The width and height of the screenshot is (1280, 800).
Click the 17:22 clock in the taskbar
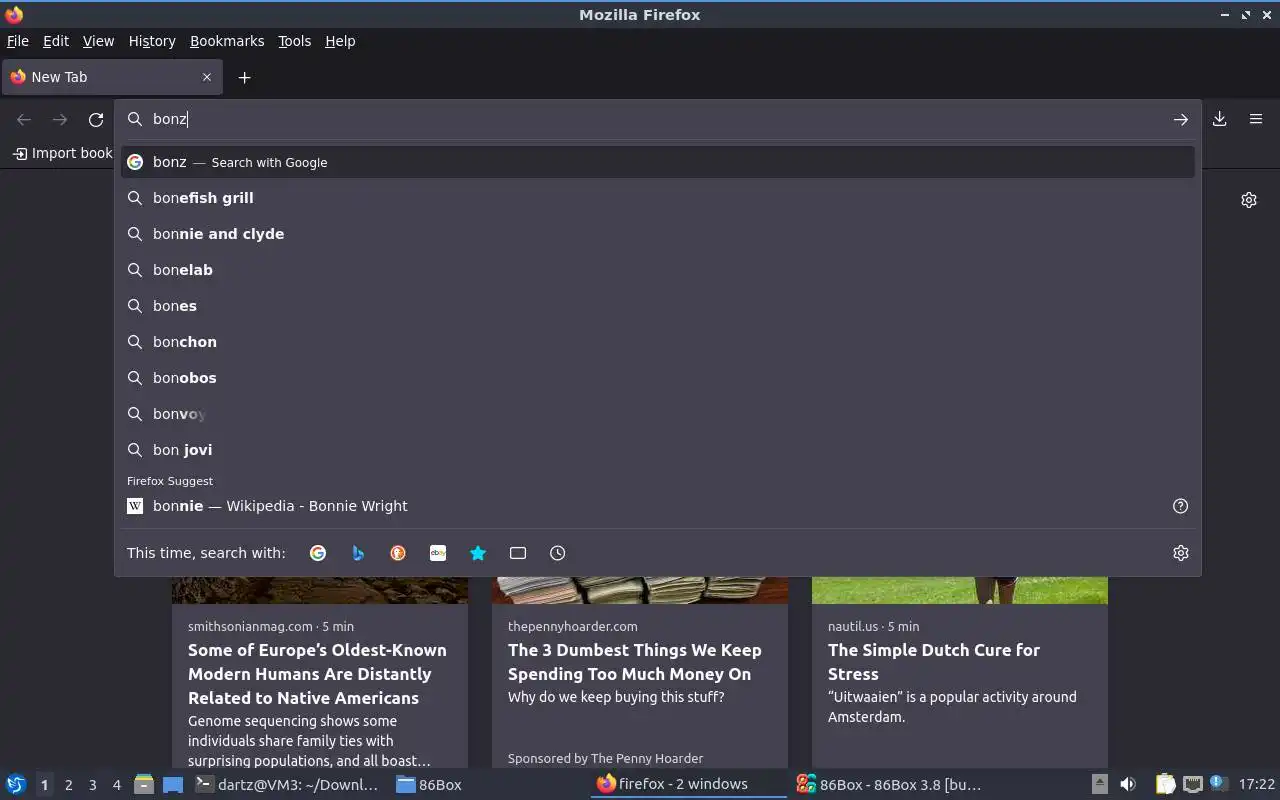[1256, 784]
